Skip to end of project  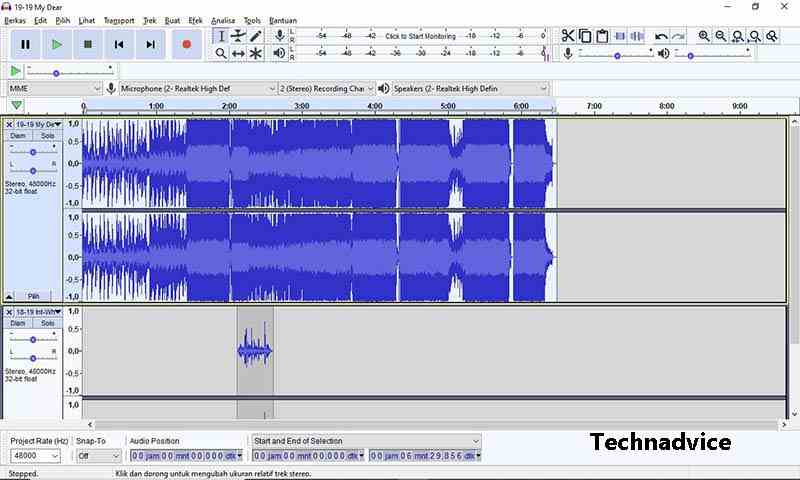click(150, 44)
